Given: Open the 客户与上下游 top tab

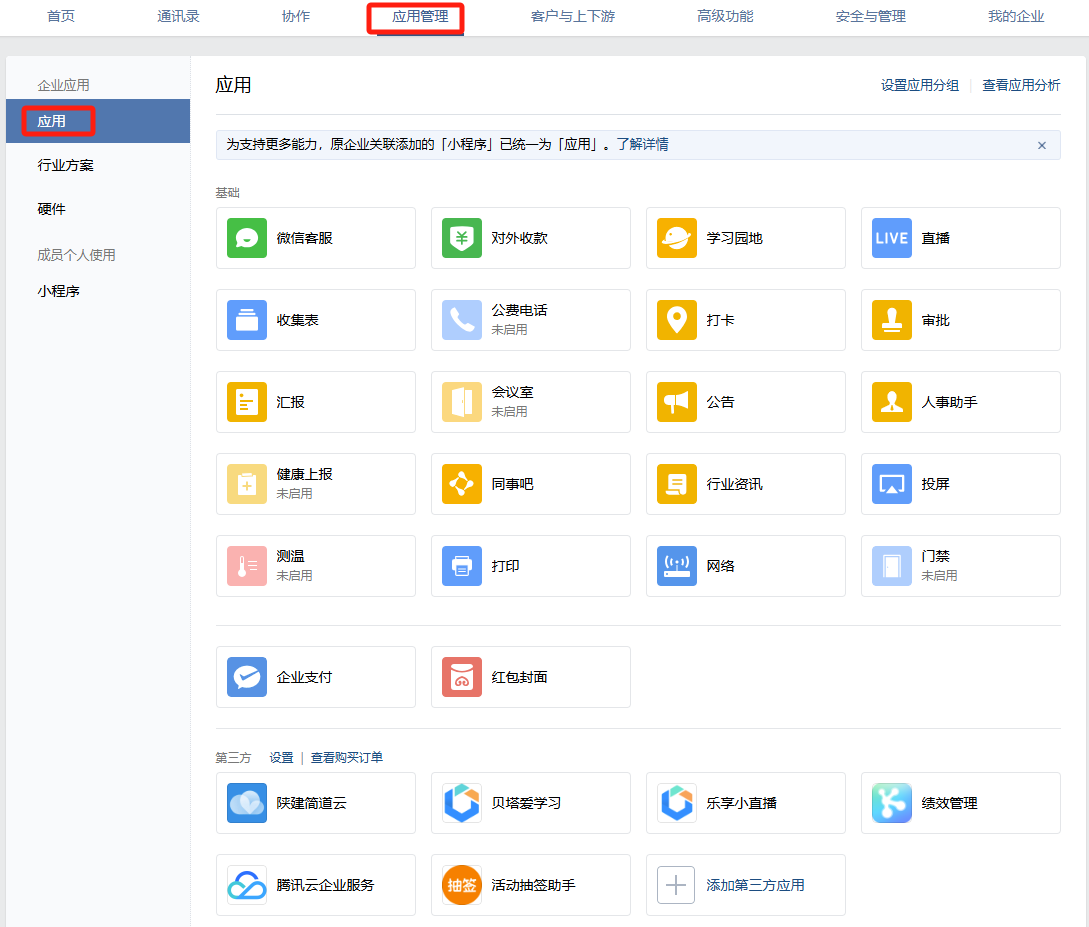Looking at the screenshot, I should pos(572,17).
